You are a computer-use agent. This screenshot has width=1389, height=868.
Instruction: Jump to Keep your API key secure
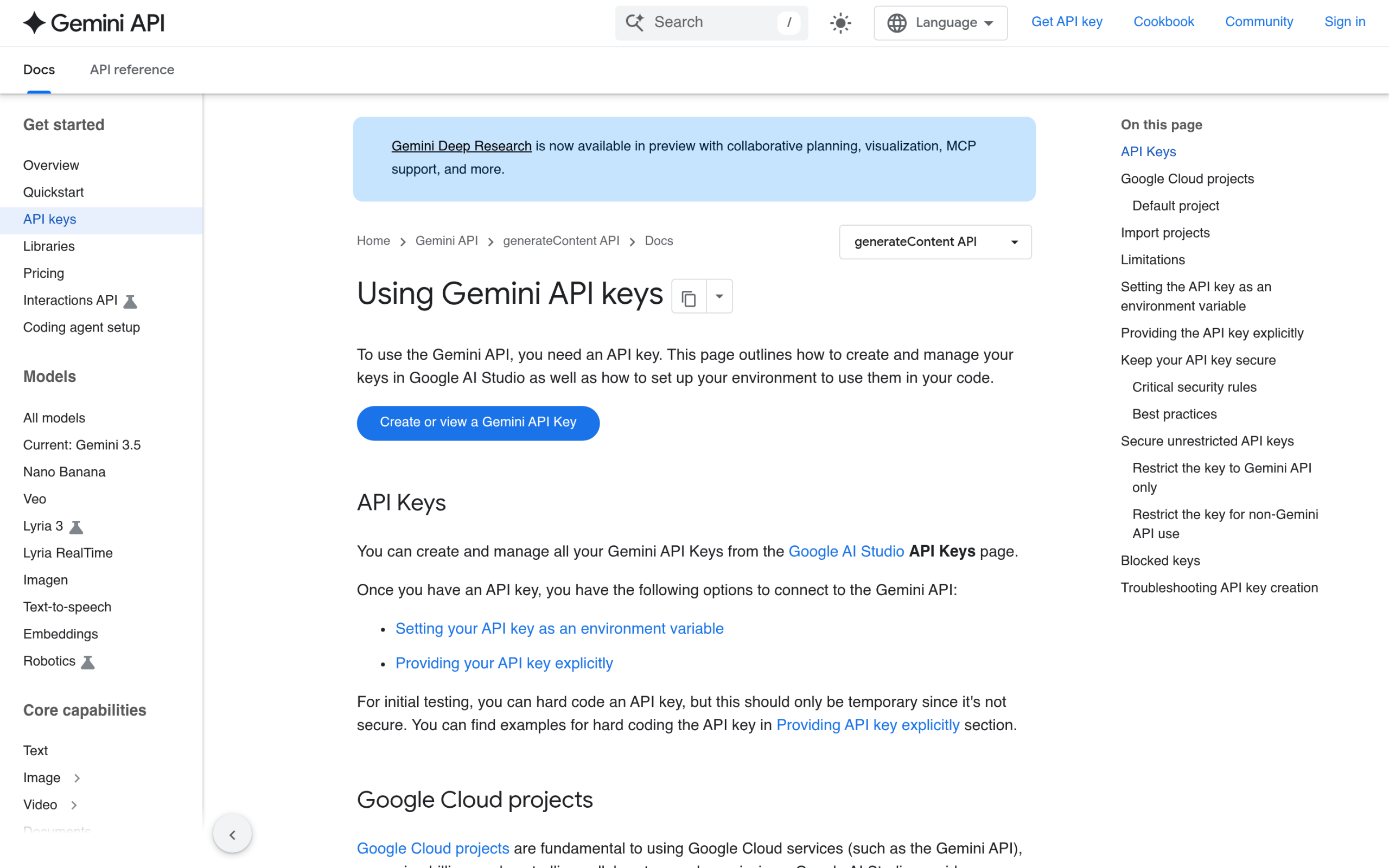pyautogui.click(x=1198, y=360)
